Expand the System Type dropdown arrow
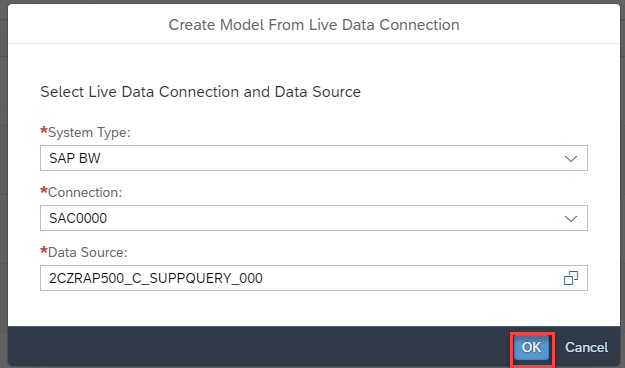 [571, 159]
